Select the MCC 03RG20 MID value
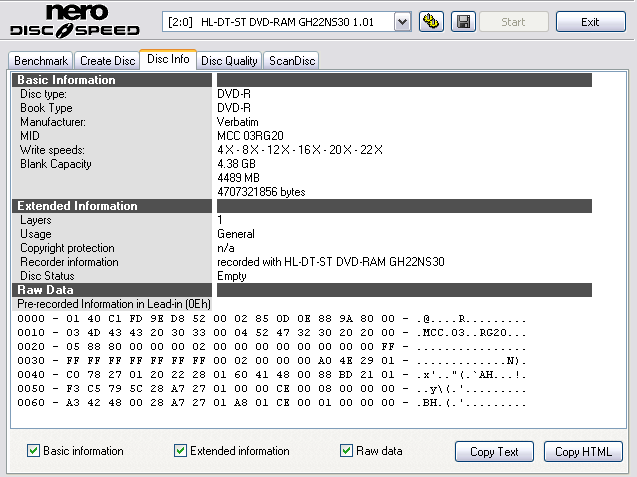 tap(250, 136)
